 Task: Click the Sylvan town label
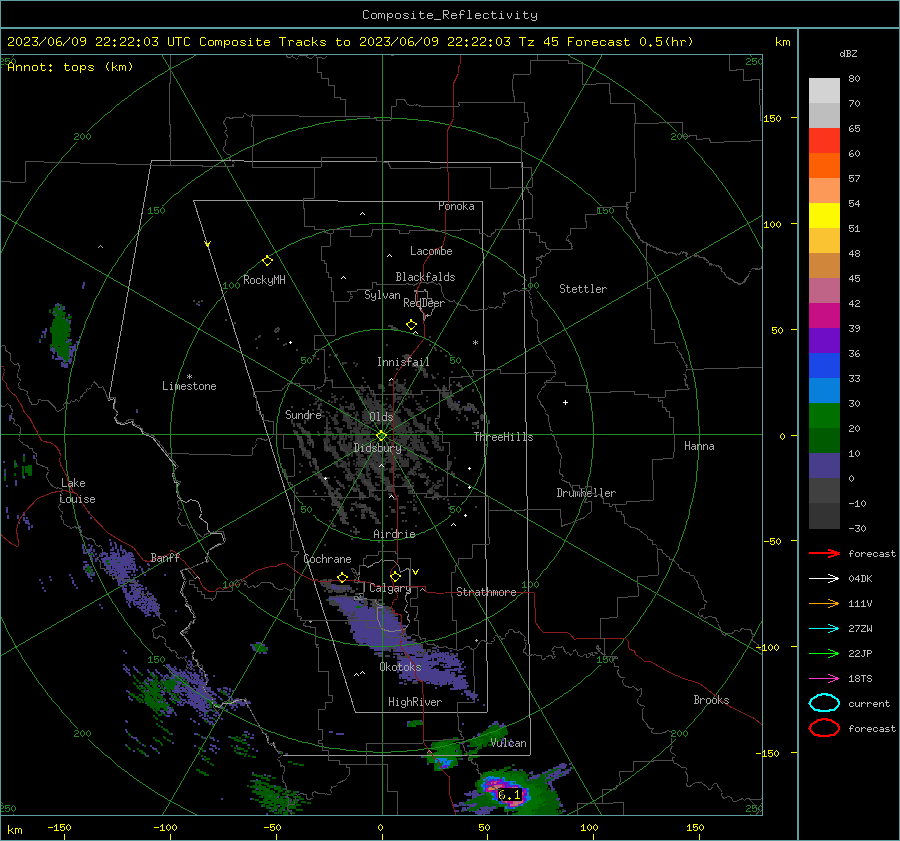(382, 295)
